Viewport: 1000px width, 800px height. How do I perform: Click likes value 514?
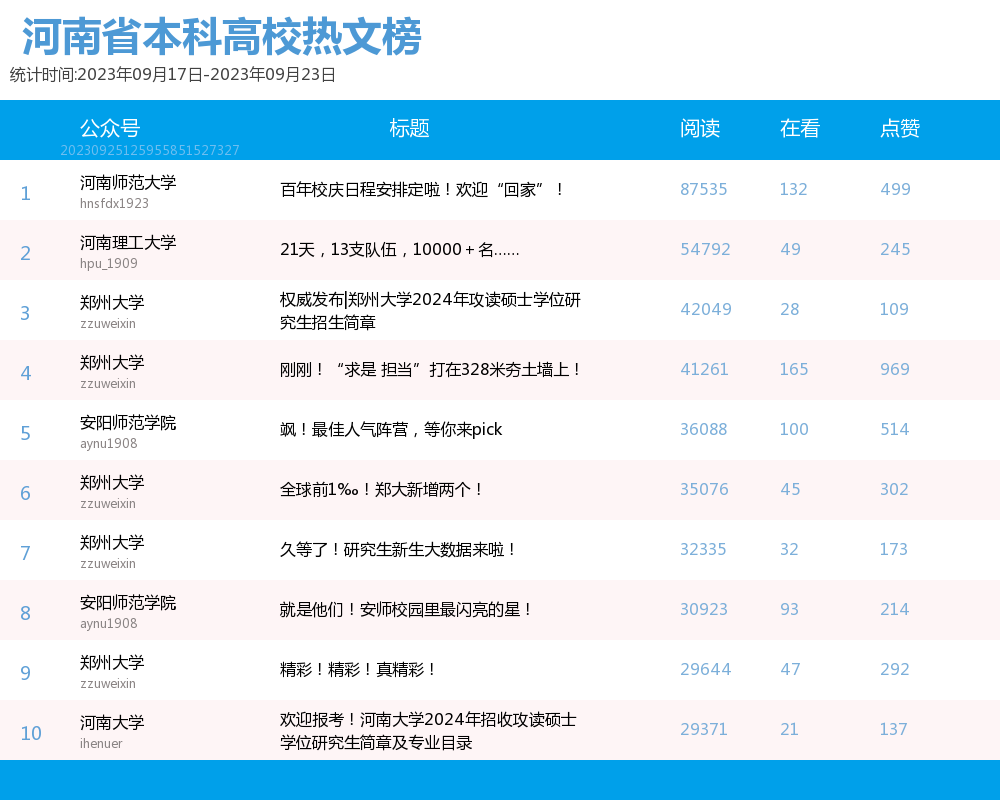tap(895, 429)
